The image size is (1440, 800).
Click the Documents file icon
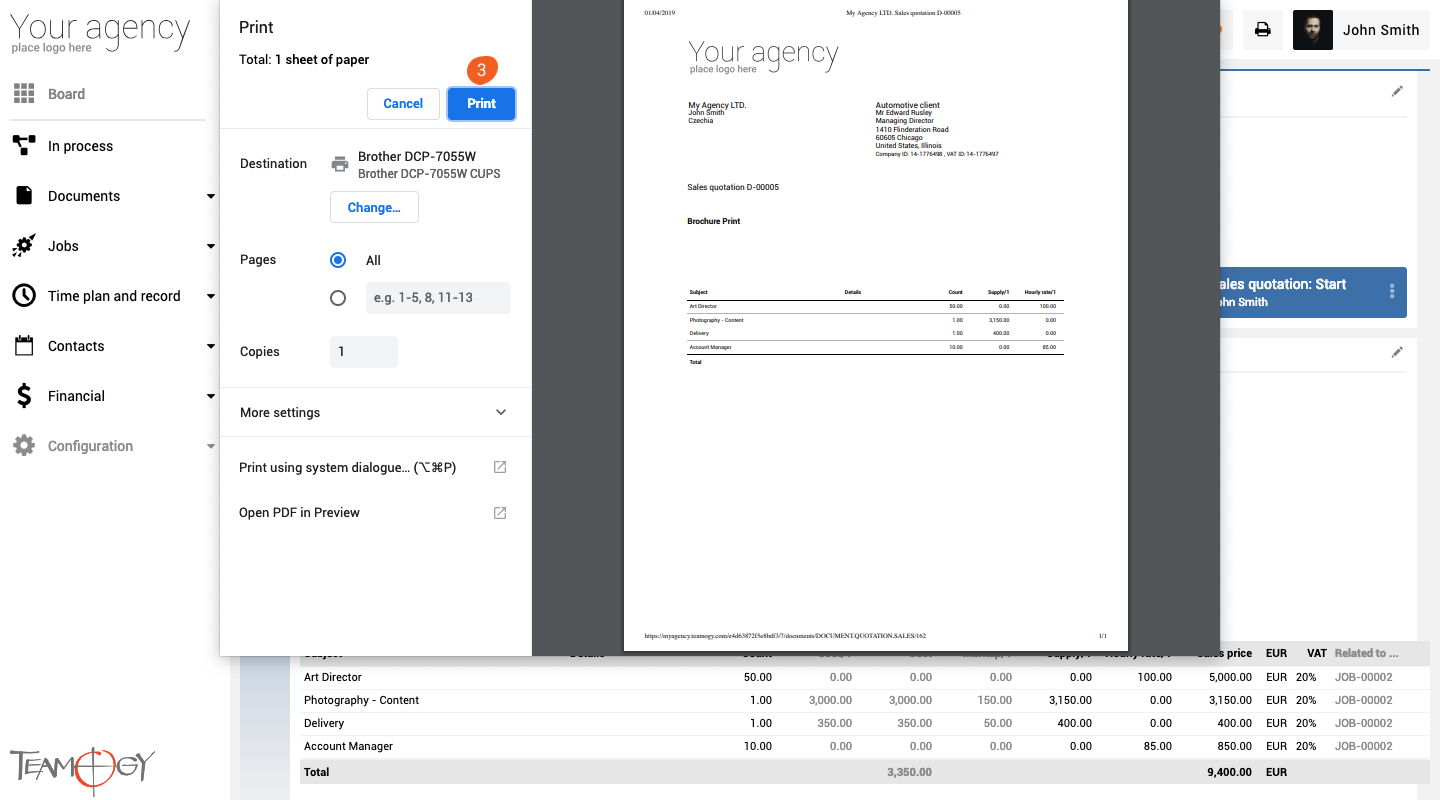point(24,196)
